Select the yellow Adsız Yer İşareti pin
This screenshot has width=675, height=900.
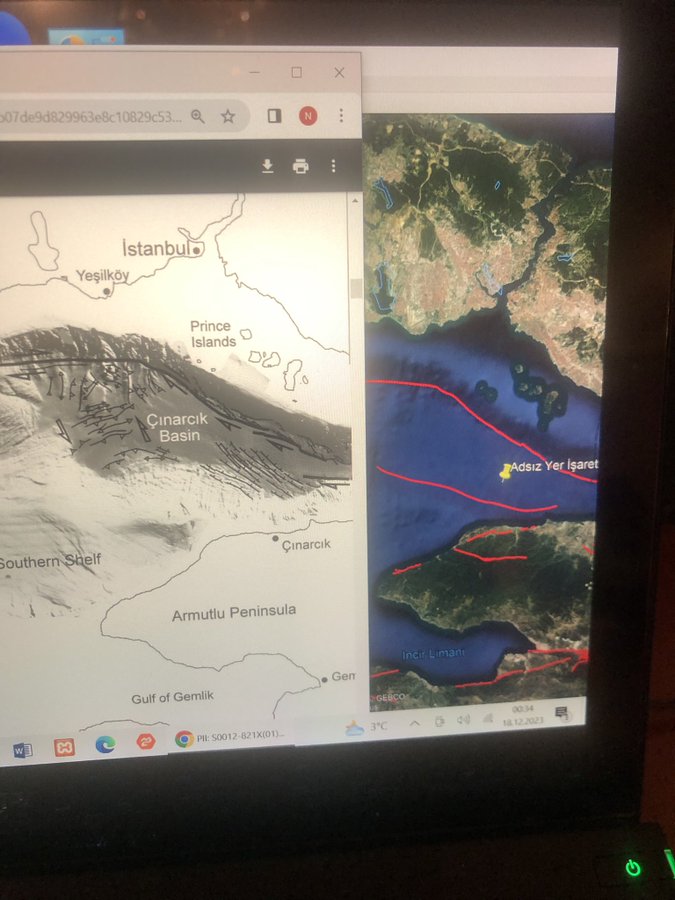tap(506, 470)
